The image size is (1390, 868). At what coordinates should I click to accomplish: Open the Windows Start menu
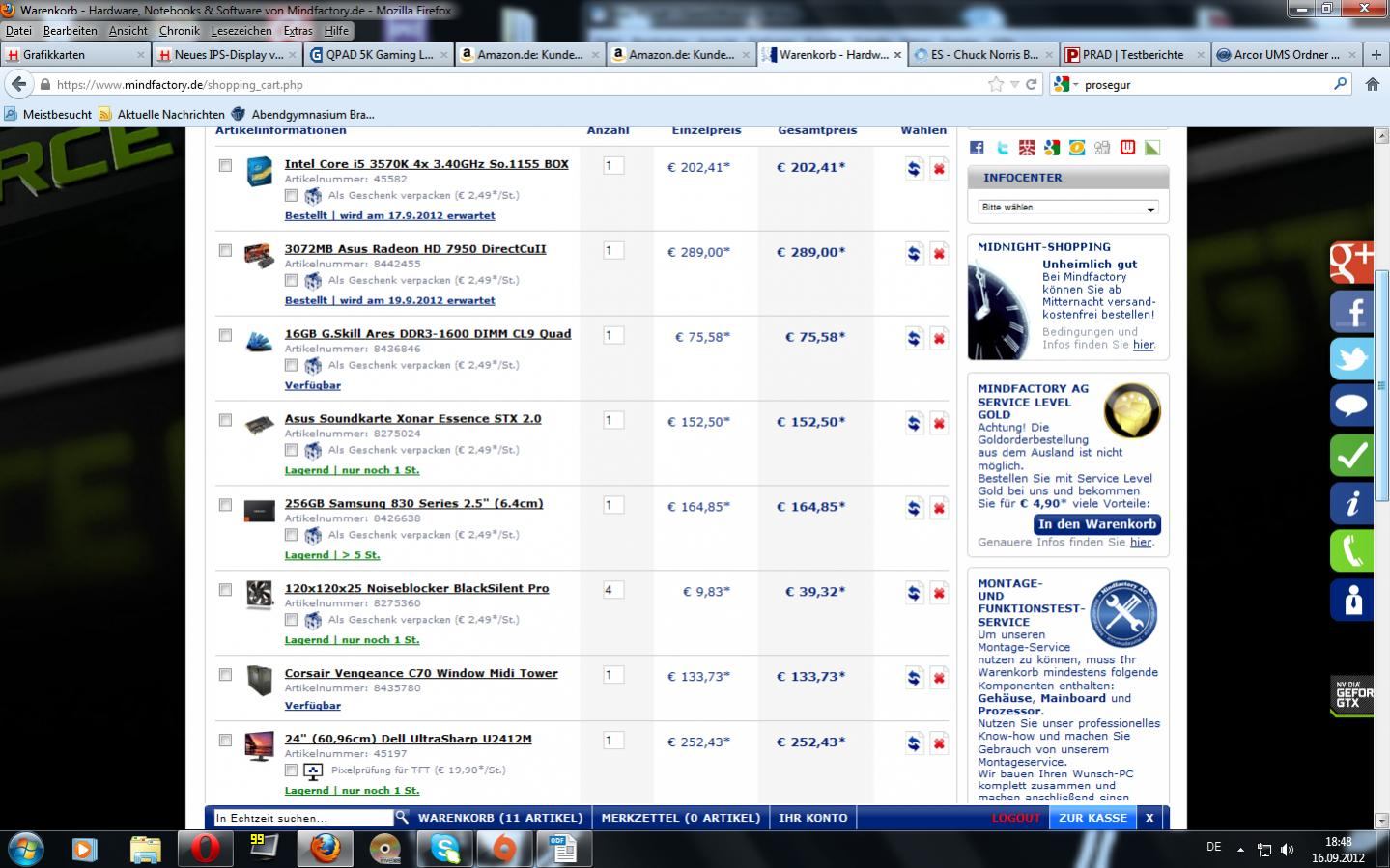[26, 849]
